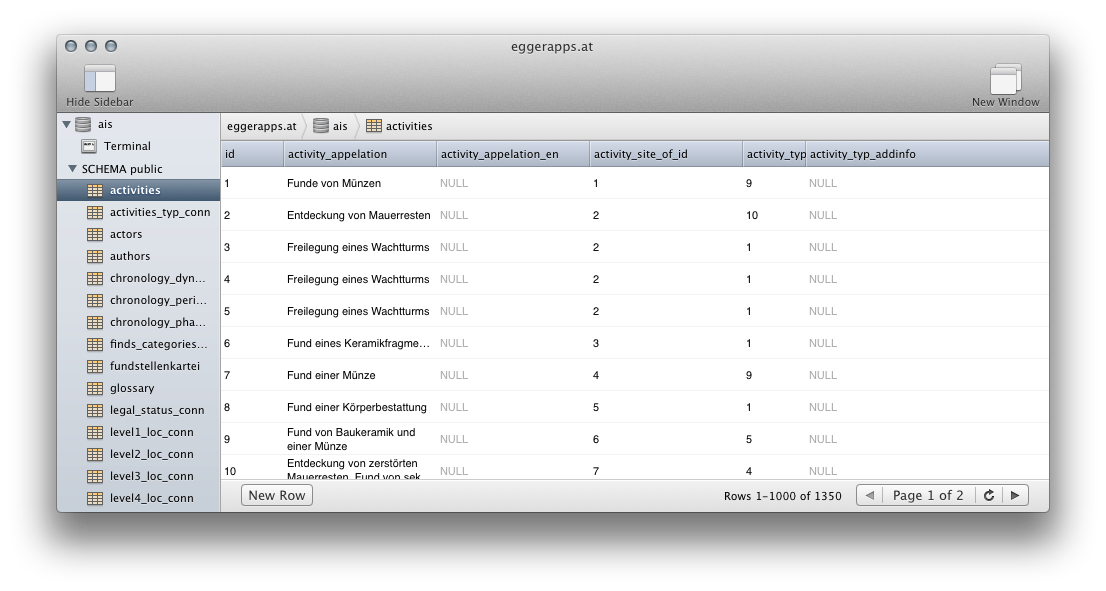Click the activity_site_of_id column header
The height and width of the screenshot is (591, 1106).
click(x=667, y=154)
